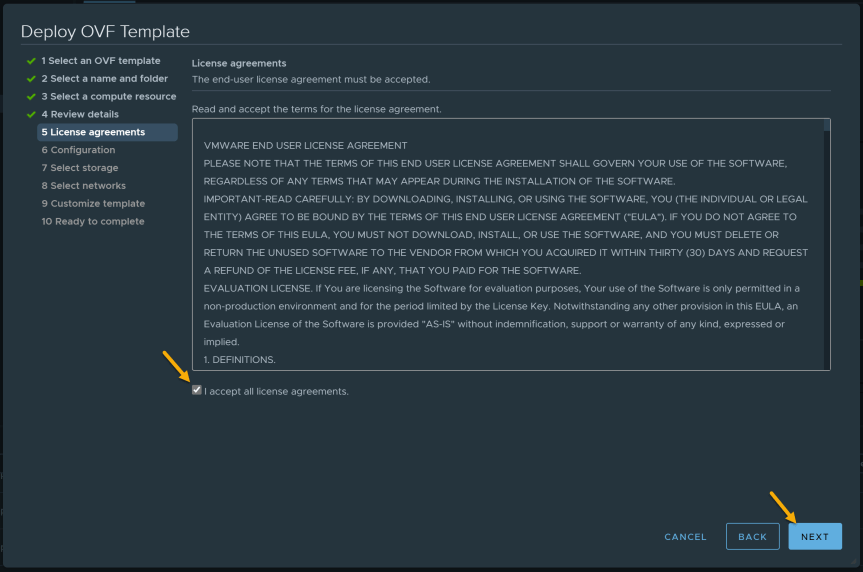
Task: Return to step 3 Select a compute resource
Action: click(x=108, y=96)
